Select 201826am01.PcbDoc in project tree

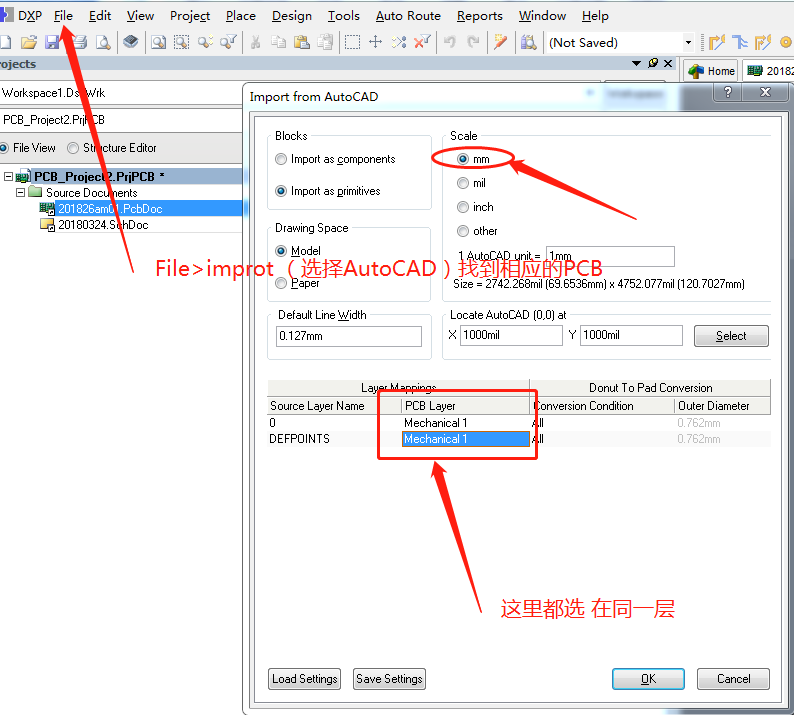point(110,209)
